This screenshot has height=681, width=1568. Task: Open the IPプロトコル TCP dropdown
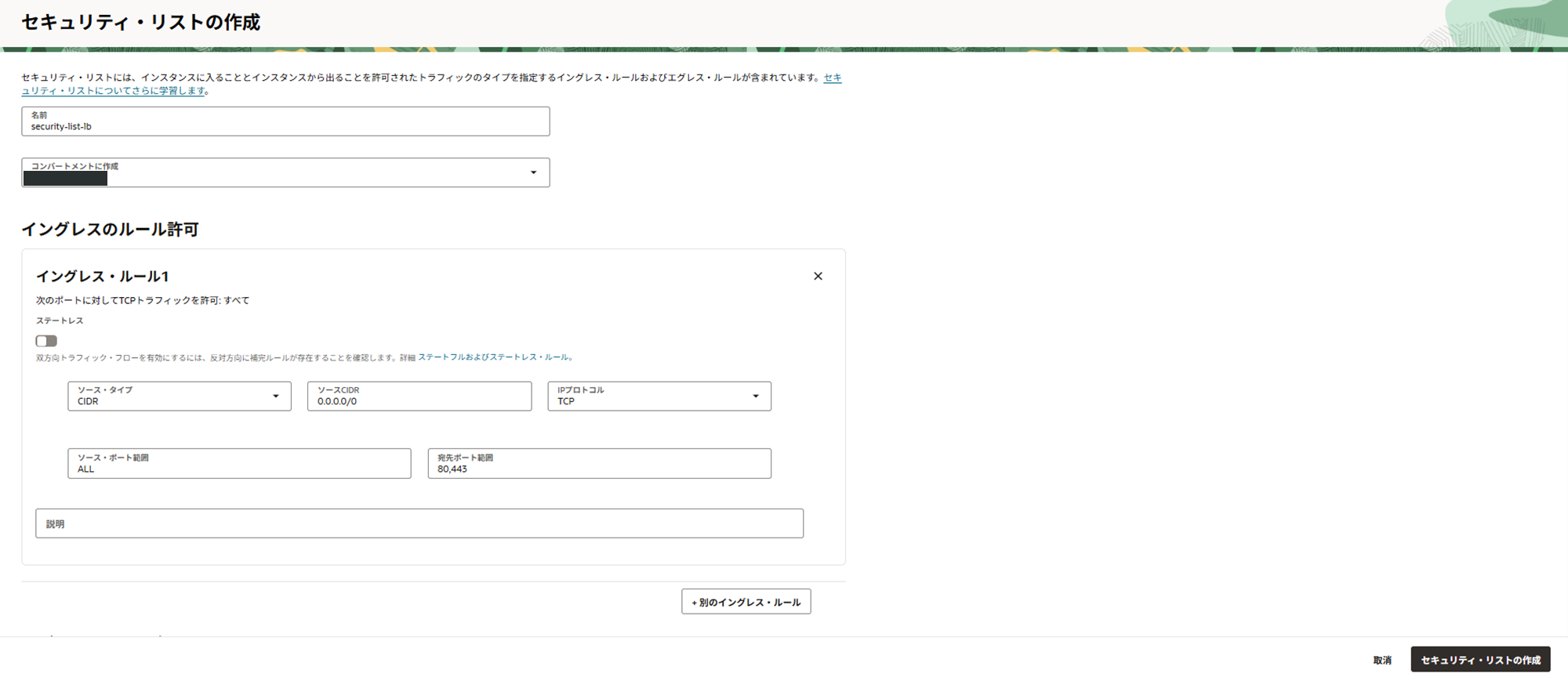pyautogui.click(x=659, y=396)
